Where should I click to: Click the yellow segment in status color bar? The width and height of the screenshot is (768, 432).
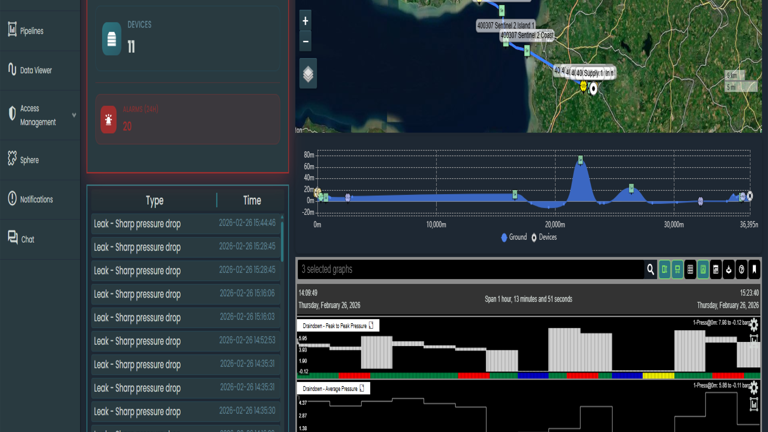click(x=658, y=376)
